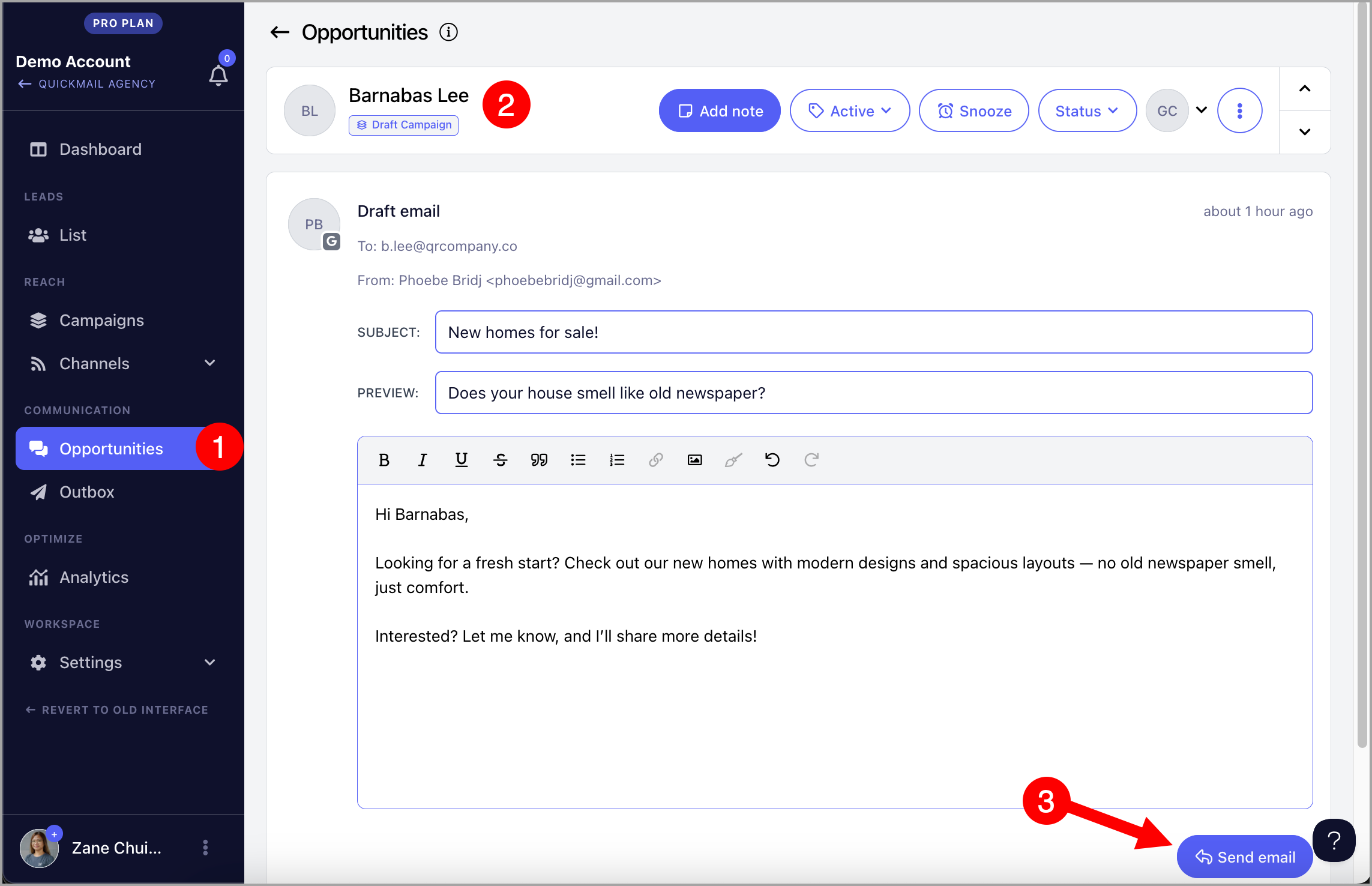Send the draft email

tap(1245, 857)
